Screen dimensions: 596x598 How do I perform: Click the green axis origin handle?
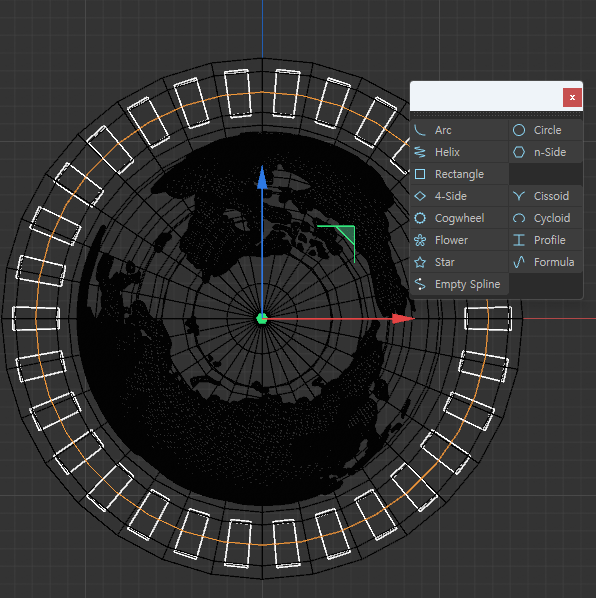click(262, 318)
